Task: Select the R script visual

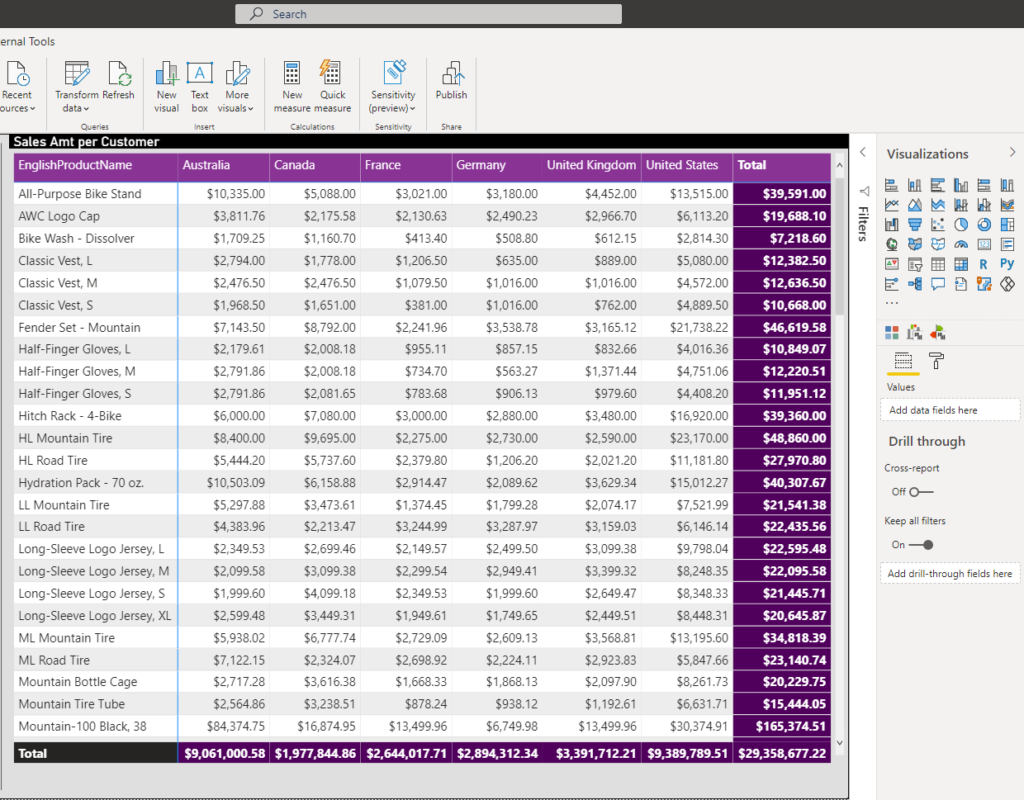Action: click(x=984, y=264)
